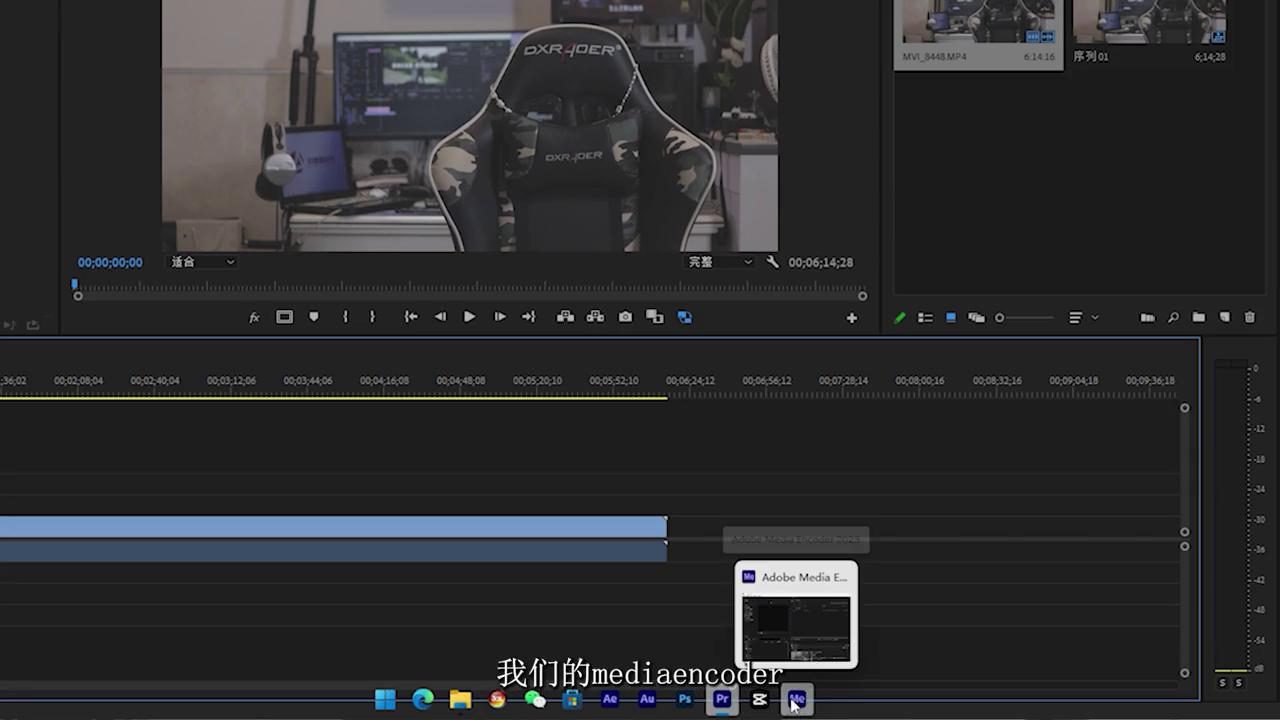Open After Effects from the taskbar
1280x720 pixels.
point(610,699)
